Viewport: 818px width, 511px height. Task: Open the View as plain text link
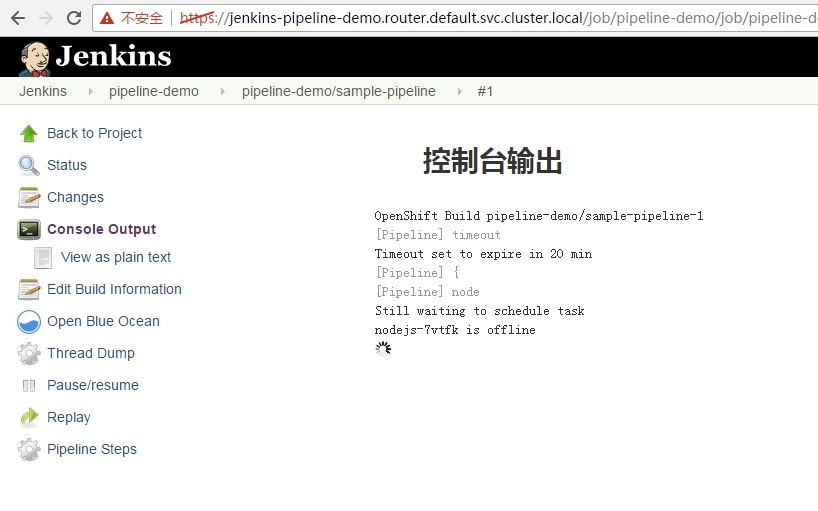pos(116,257)
